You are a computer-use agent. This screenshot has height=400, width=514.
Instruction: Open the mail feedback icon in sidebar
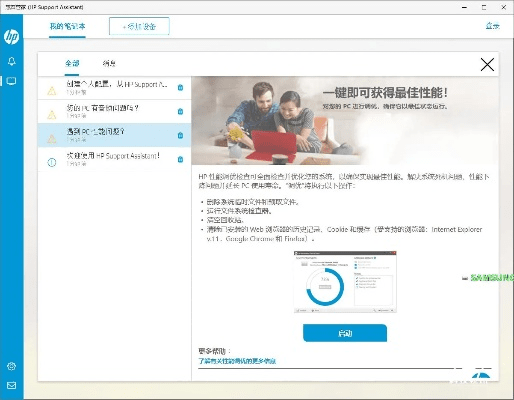11,385
